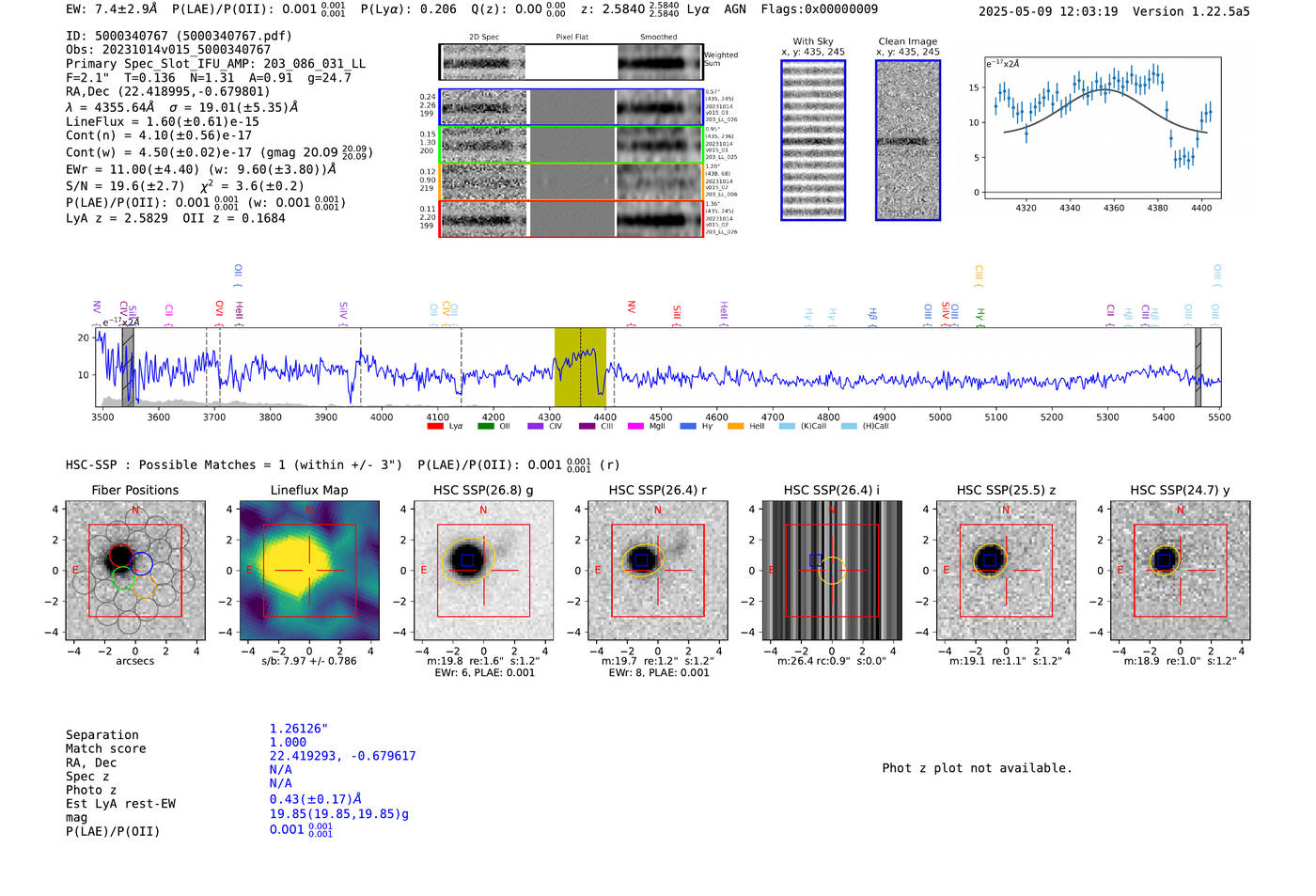Click the yellow highlighted band in the spectrum
The width and height of the screenshot is (1316, 896).
tap(580, 368)
